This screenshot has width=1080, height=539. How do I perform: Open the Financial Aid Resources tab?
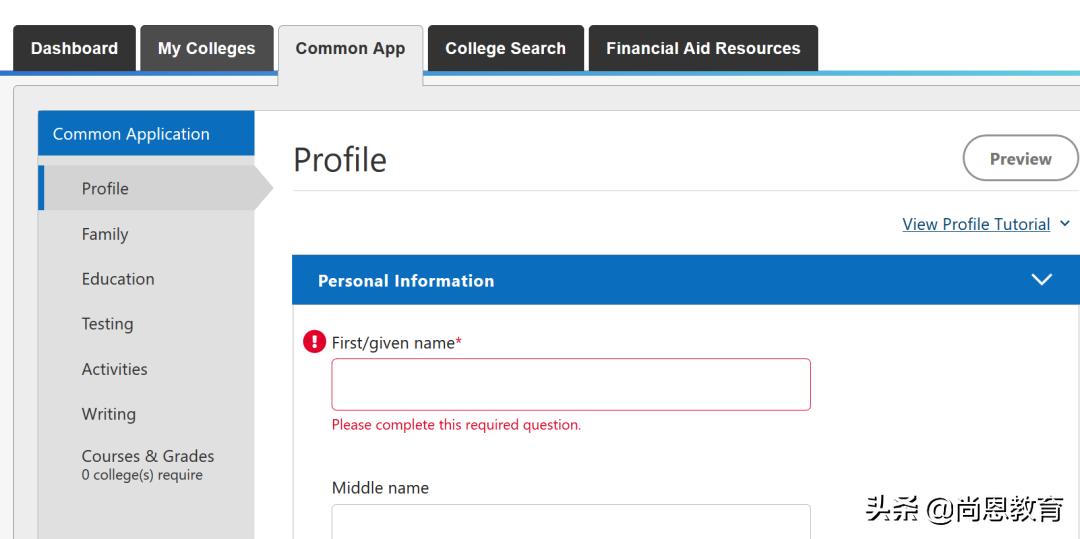point(703,48)
